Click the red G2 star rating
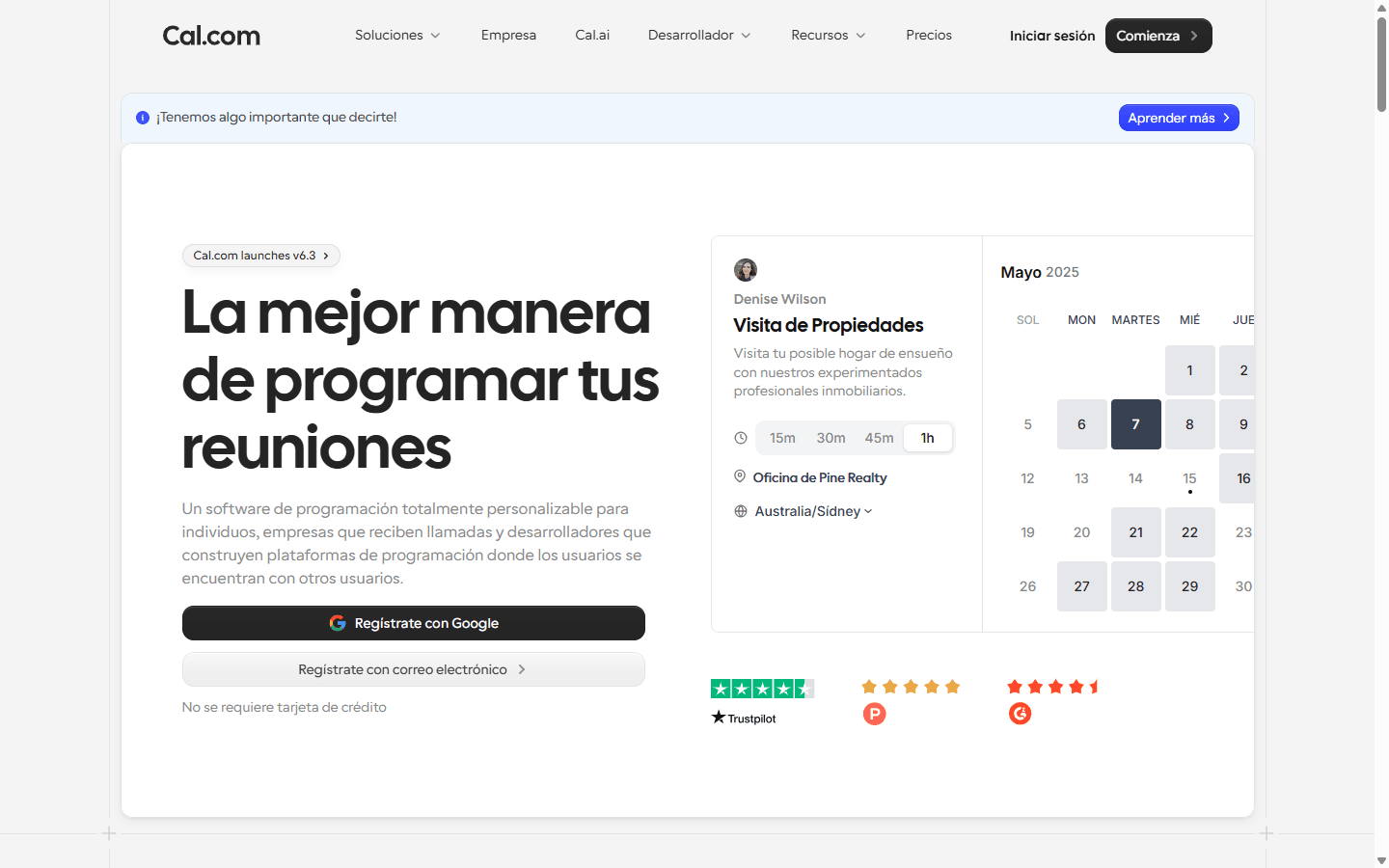 [1053, 687]
